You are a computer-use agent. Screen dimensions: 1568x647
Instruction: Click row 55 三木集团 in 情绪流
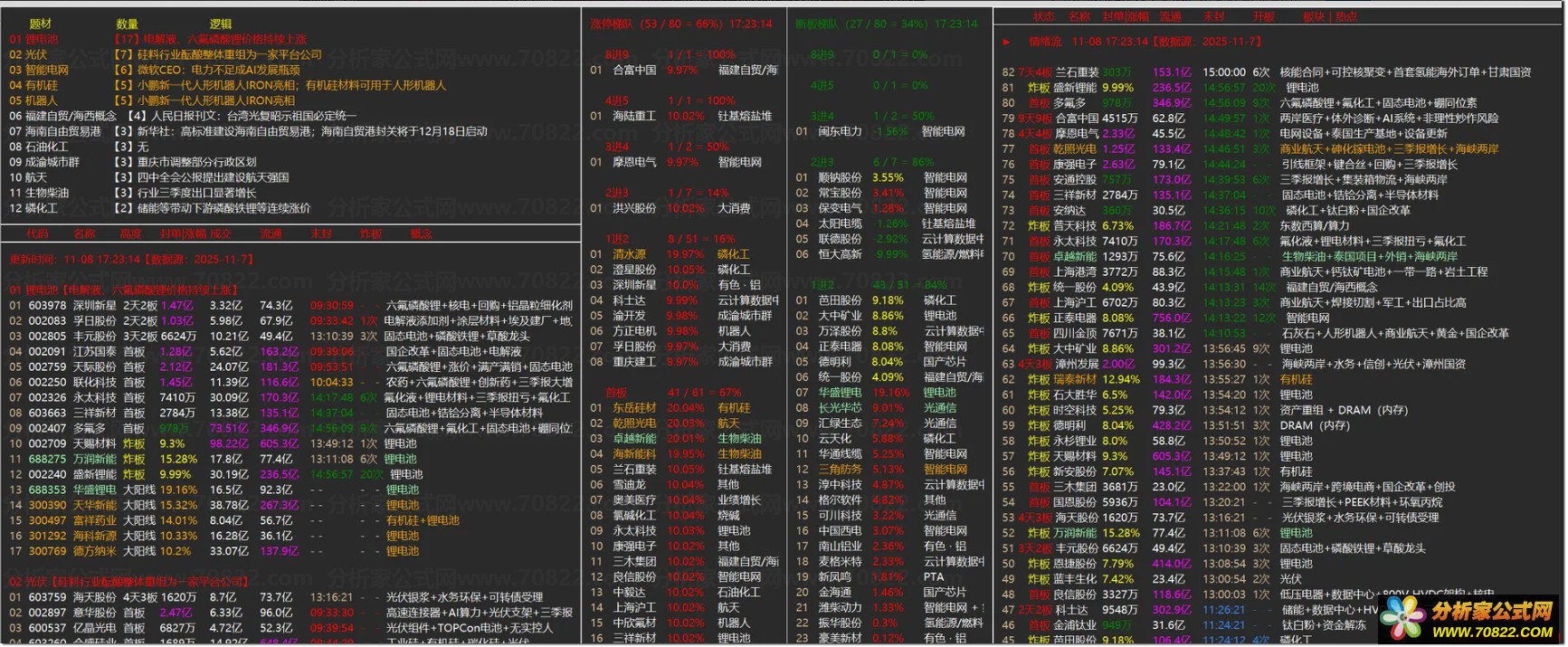(1229, 488)
